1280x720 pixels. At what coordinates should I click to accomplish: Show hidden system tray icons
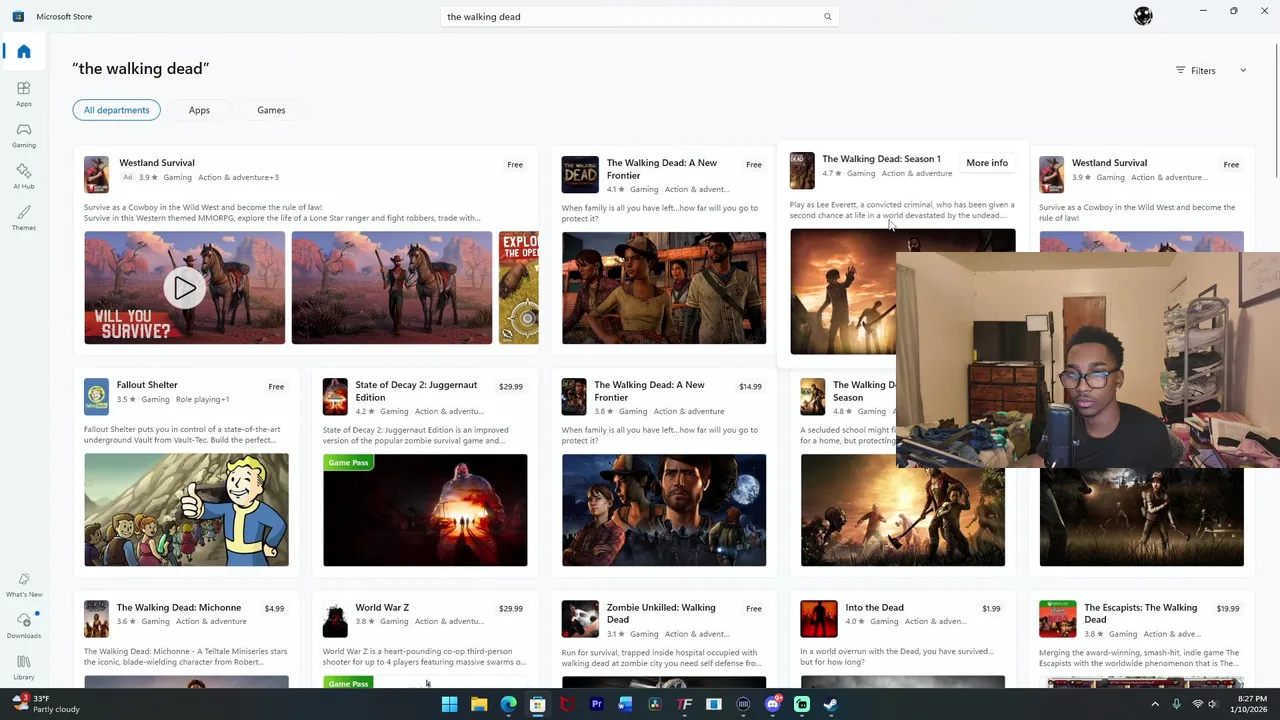[x=1155, y=704]
